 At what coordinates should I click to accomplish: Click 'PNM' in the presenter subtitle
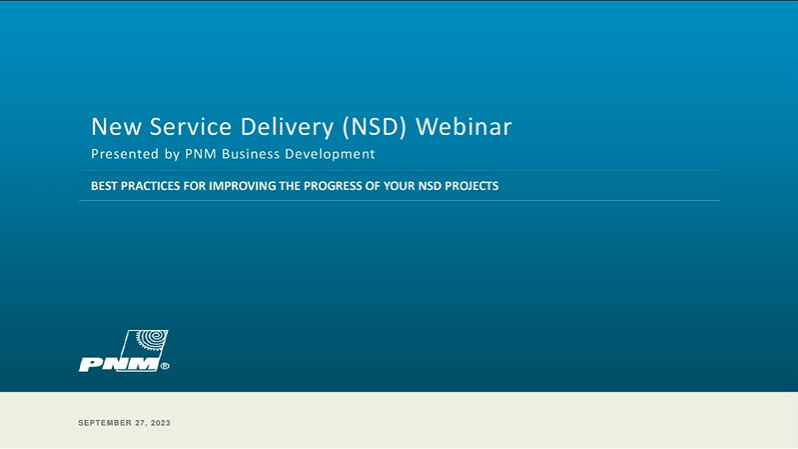[x=198, y=154]
